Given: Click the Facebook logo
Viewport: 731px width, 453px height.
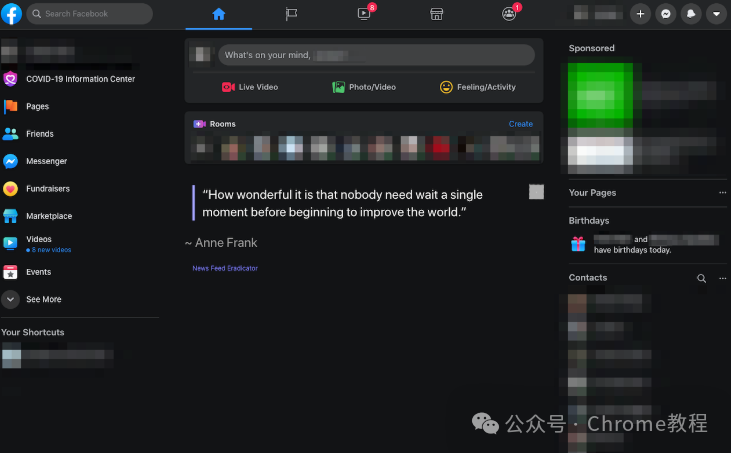Looking at the screenshot, I should [11, 14].
